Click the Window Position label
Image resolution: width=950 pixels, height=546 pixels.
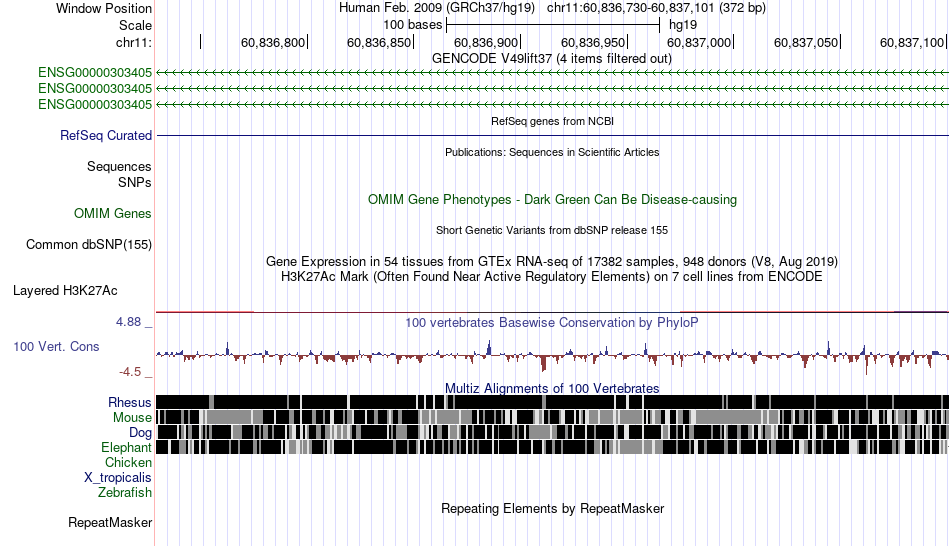(104, 8)
